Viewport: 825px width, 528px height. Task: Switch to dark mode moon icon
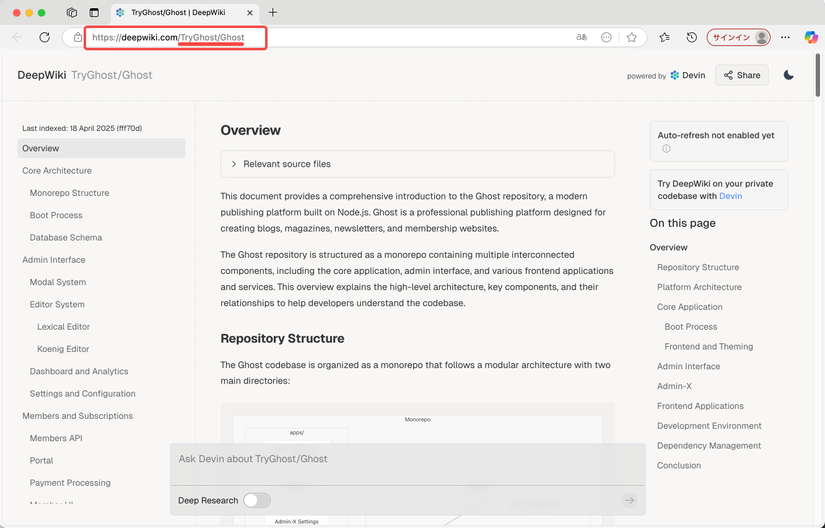click(788, 75)
